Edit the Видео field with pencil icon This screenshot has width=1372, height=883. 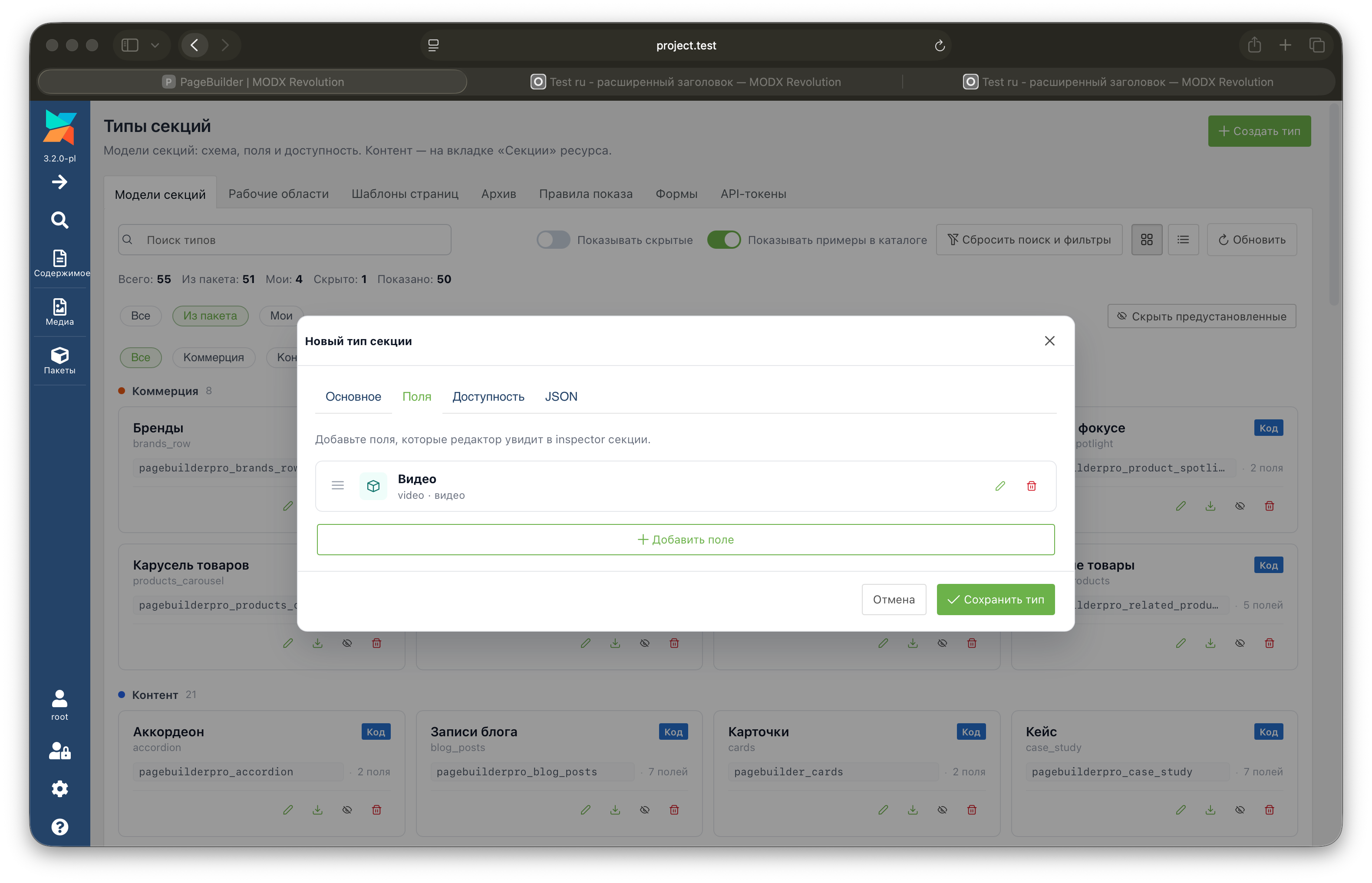pyautogui.click(x=1000, y=486)
